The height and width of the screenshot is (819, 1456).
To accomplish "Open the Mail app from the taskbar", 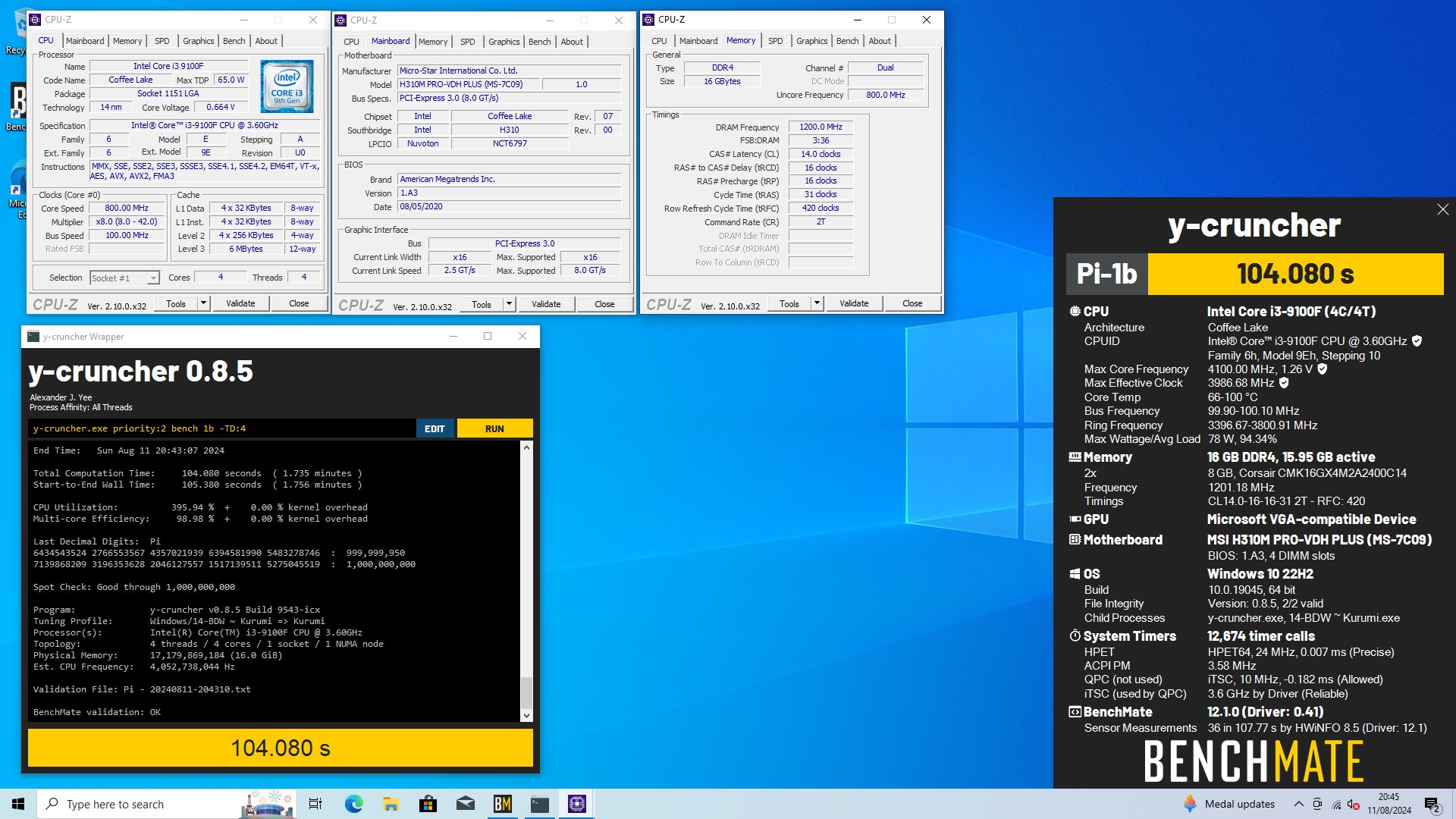I will pyautogui.click(x=465, y=804).
